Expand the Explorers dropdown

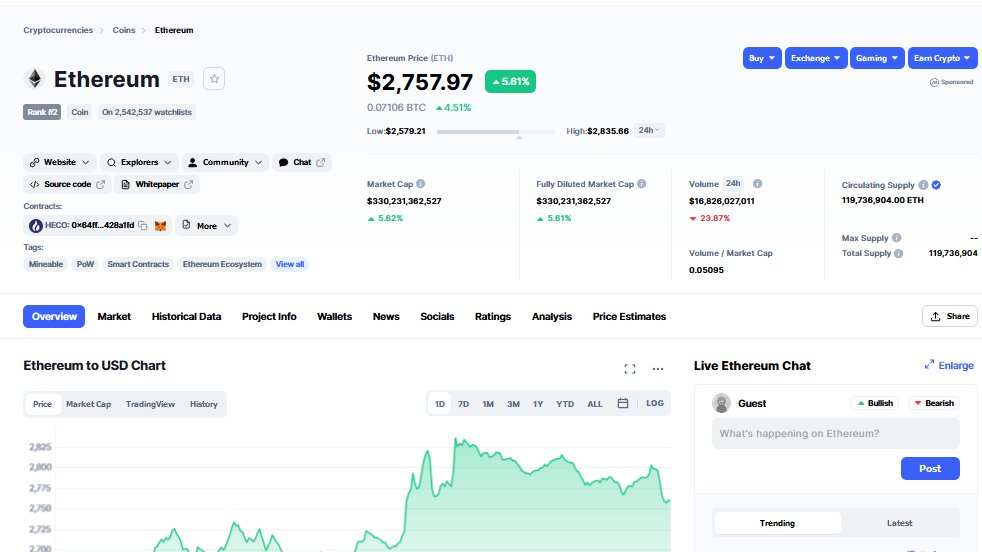point(139,162)
